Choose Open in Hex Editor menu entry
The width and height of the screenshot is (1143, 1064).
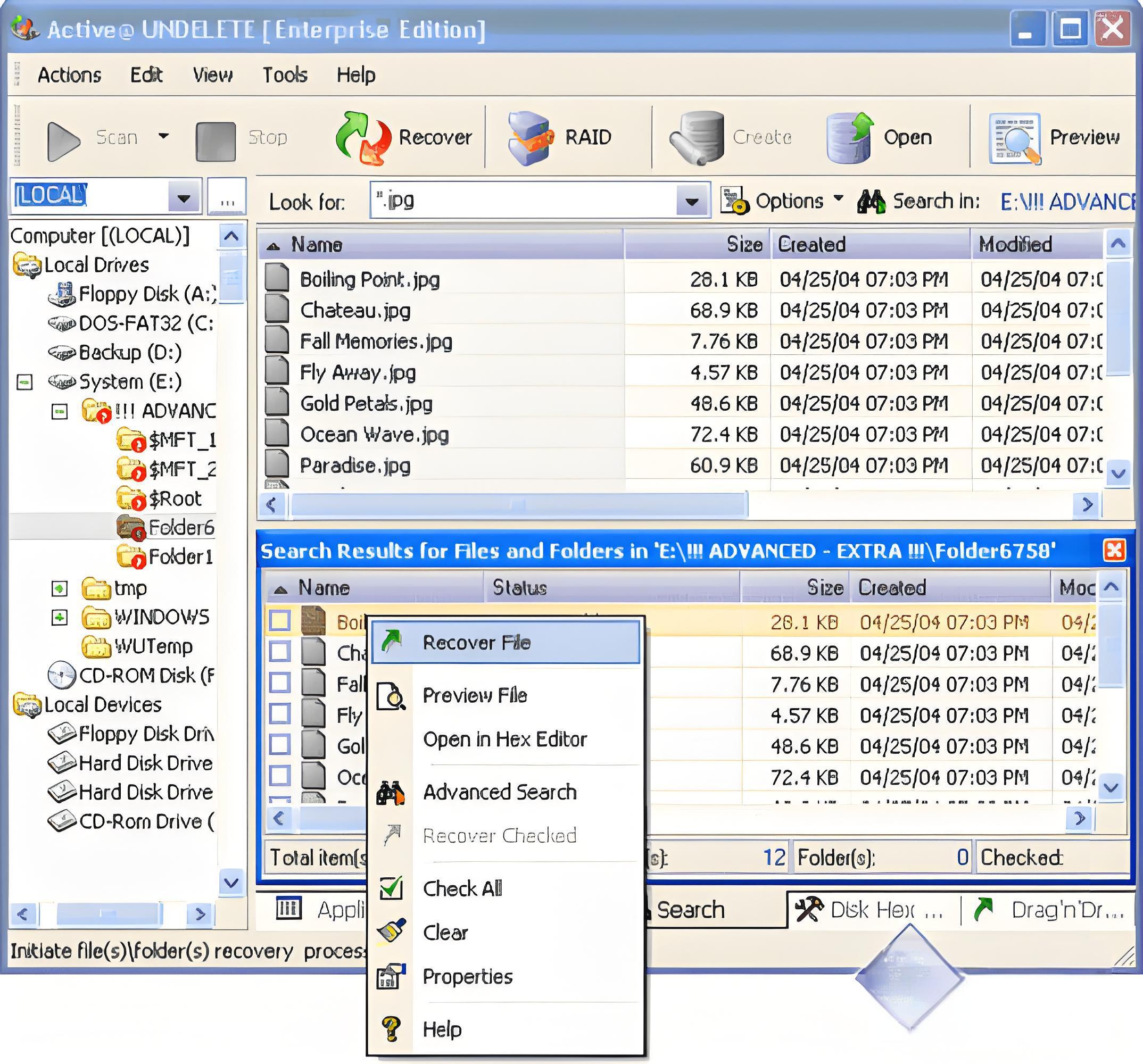[505, 739]
